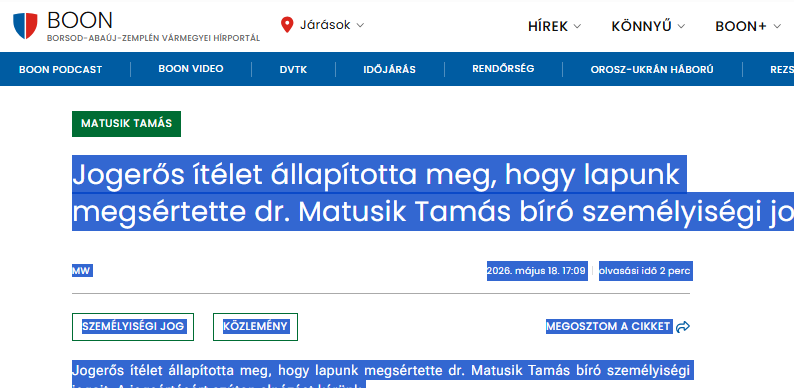Open the RENDŐRSÉG section

click(503, 69)
